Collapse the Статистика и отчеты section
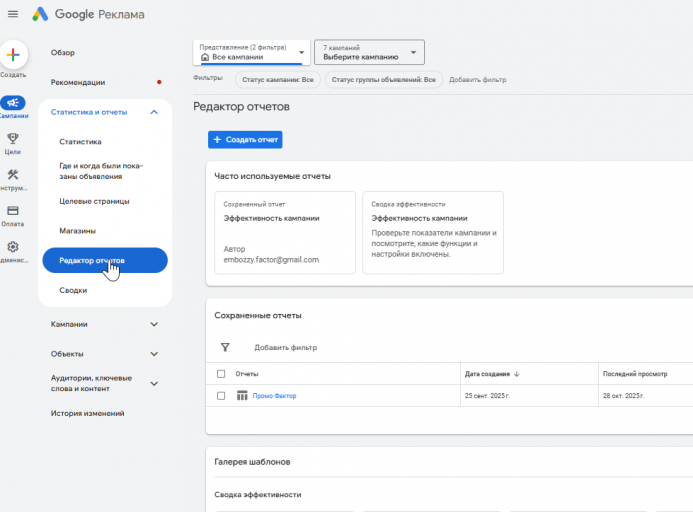The image size is (693, 512). tap(154, 112)
